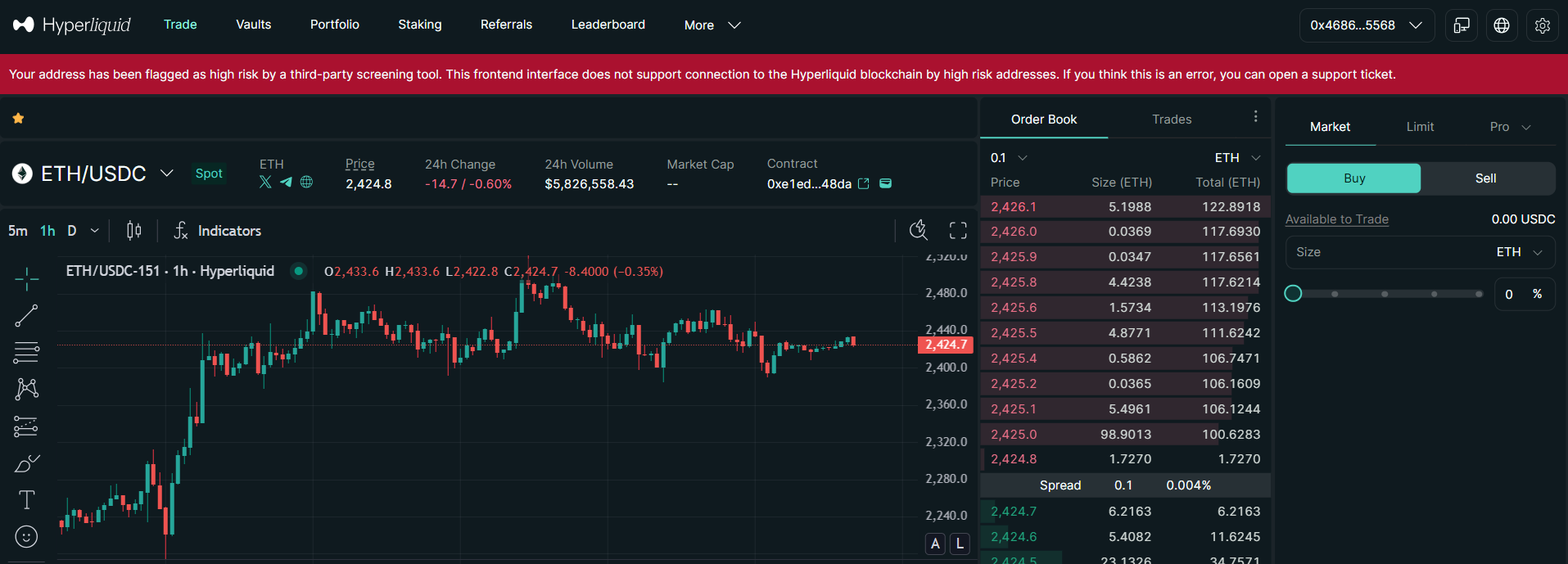Expand the More navigation menu
The width and height of the screenshot is (1568, 564).
[712, 25]
